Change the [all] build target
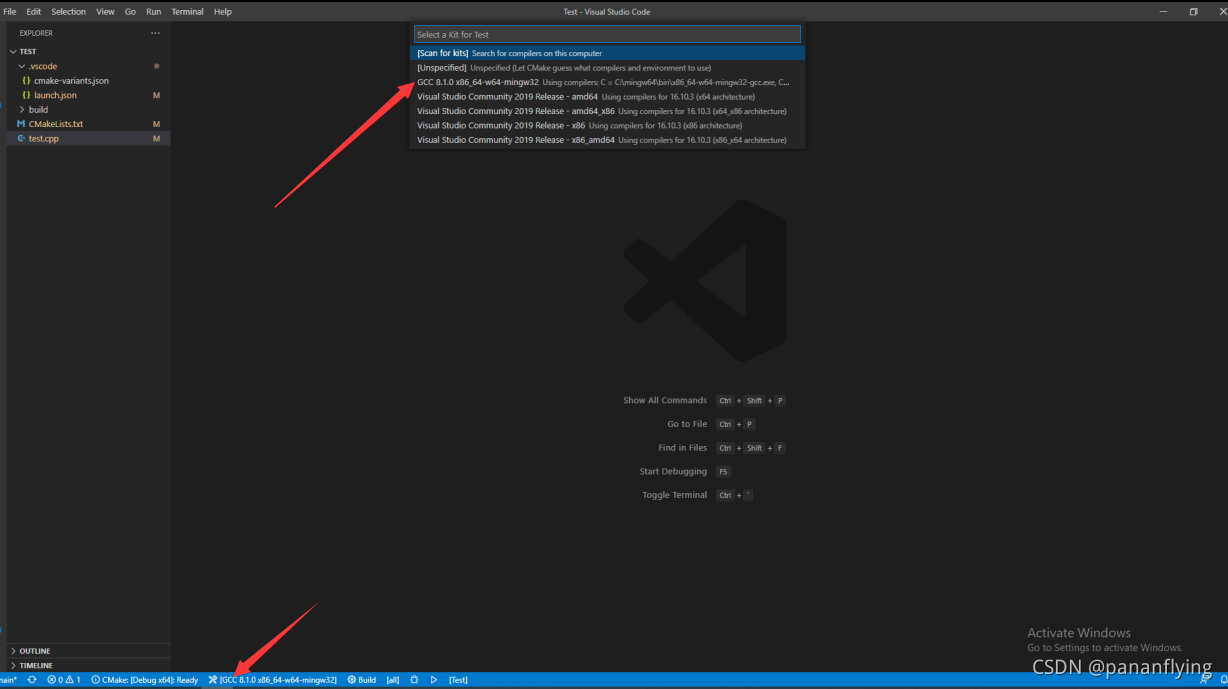 click(393, 680)
